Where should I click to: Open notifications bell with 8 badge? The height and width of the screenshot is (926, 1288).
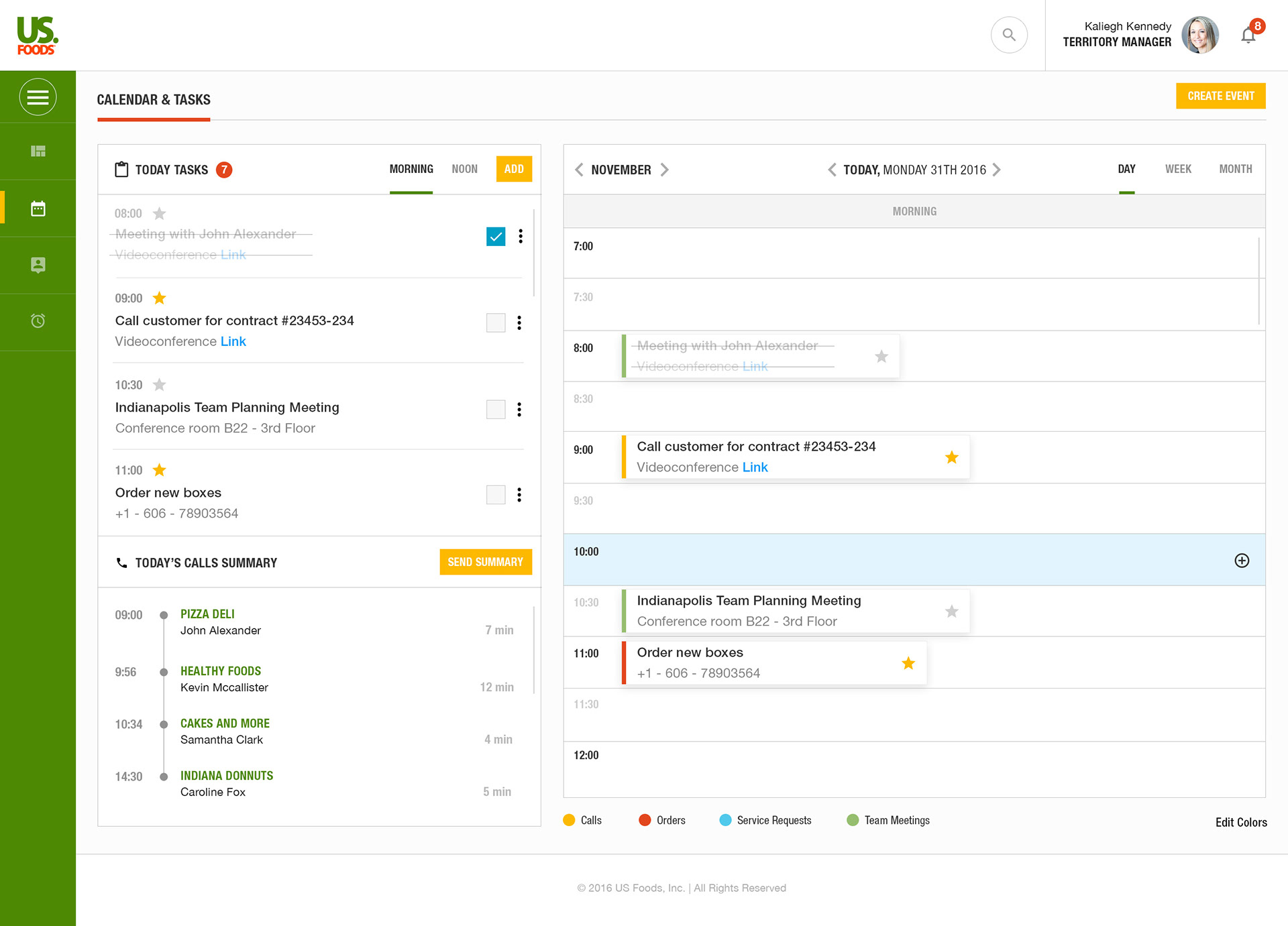pyautogui.click(x=1248, y=35)
